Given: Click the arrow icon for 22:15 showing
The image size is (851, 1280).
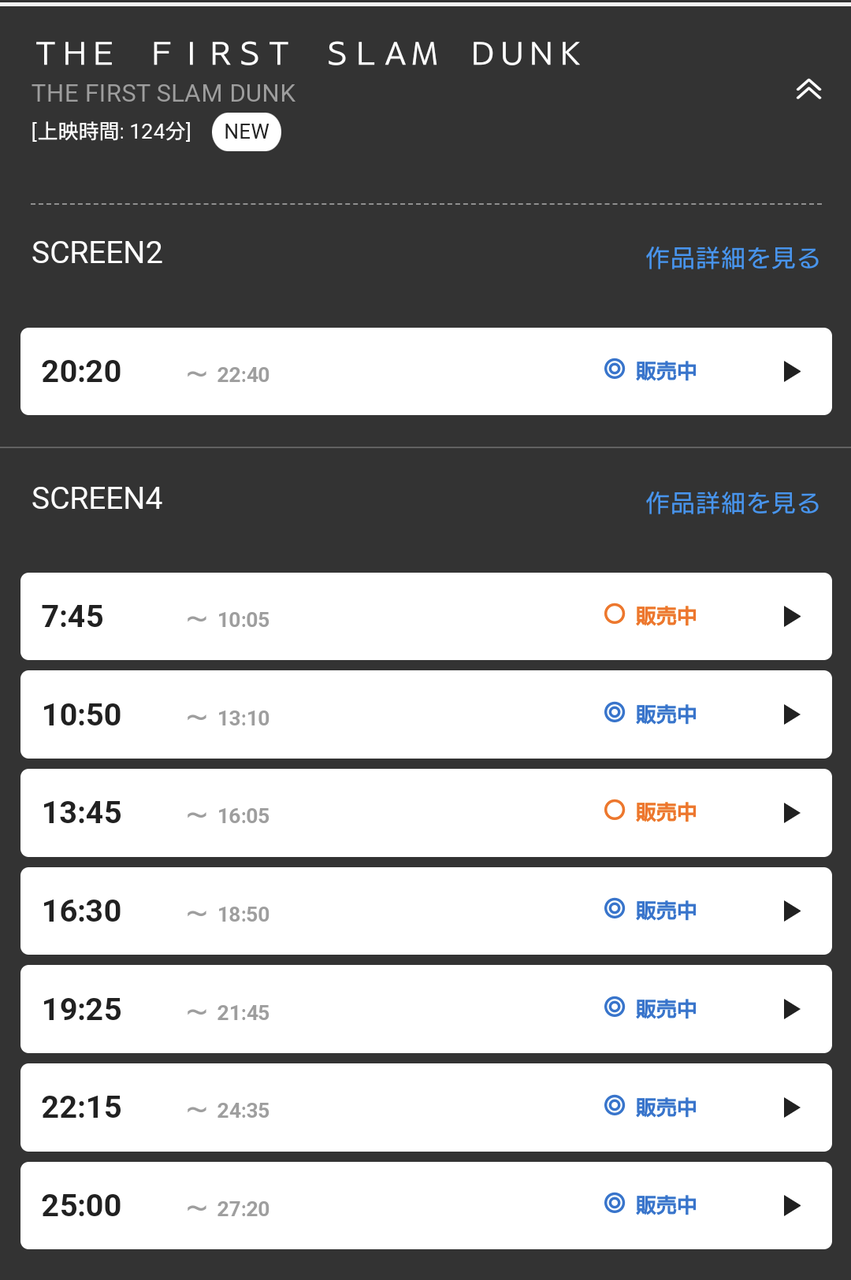Looking at the screenshot, I should pyautogui.click(x=792, y=1107).
